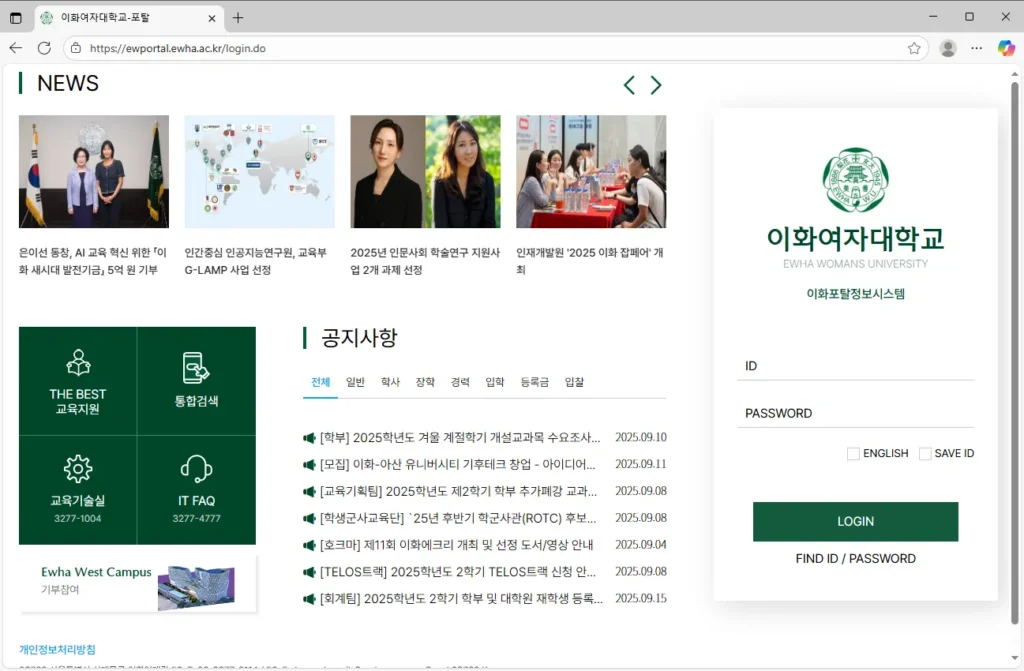Open the world map G-LAMP news thumbnail
The width and height of the screenshot is (1024, 671).
pos(260,172)
